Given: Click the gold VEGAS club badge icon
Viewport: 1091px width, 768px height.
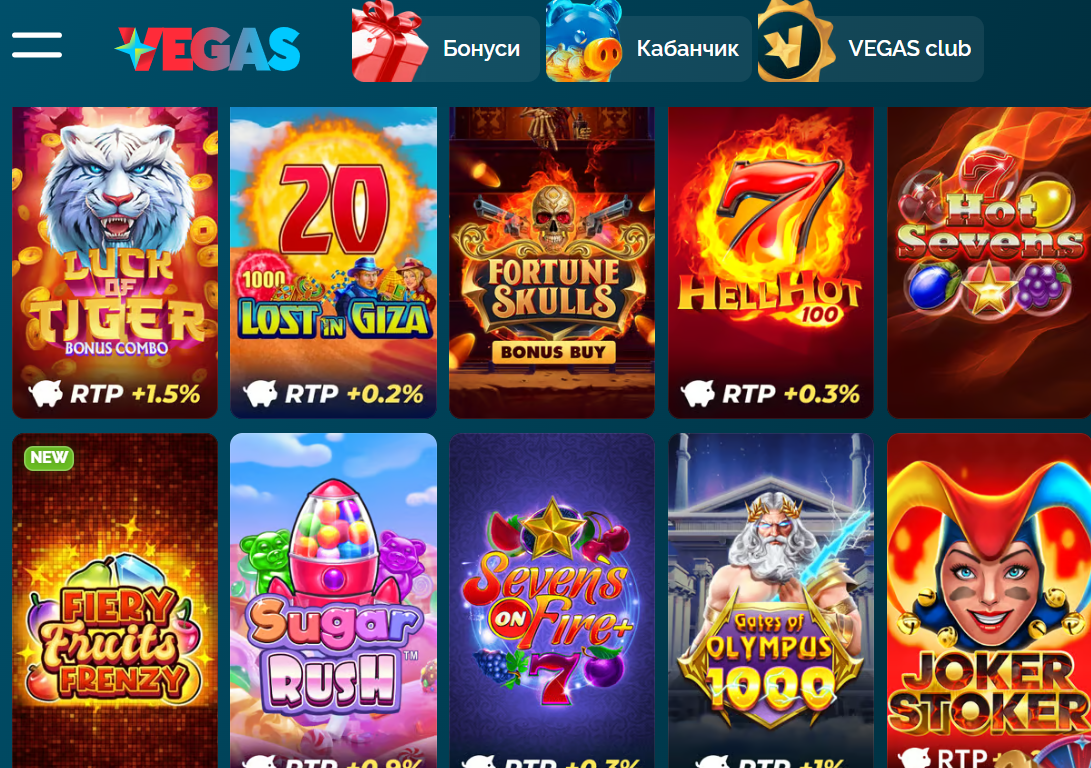Looking at the screenshot, I should [x=797, y=41].
